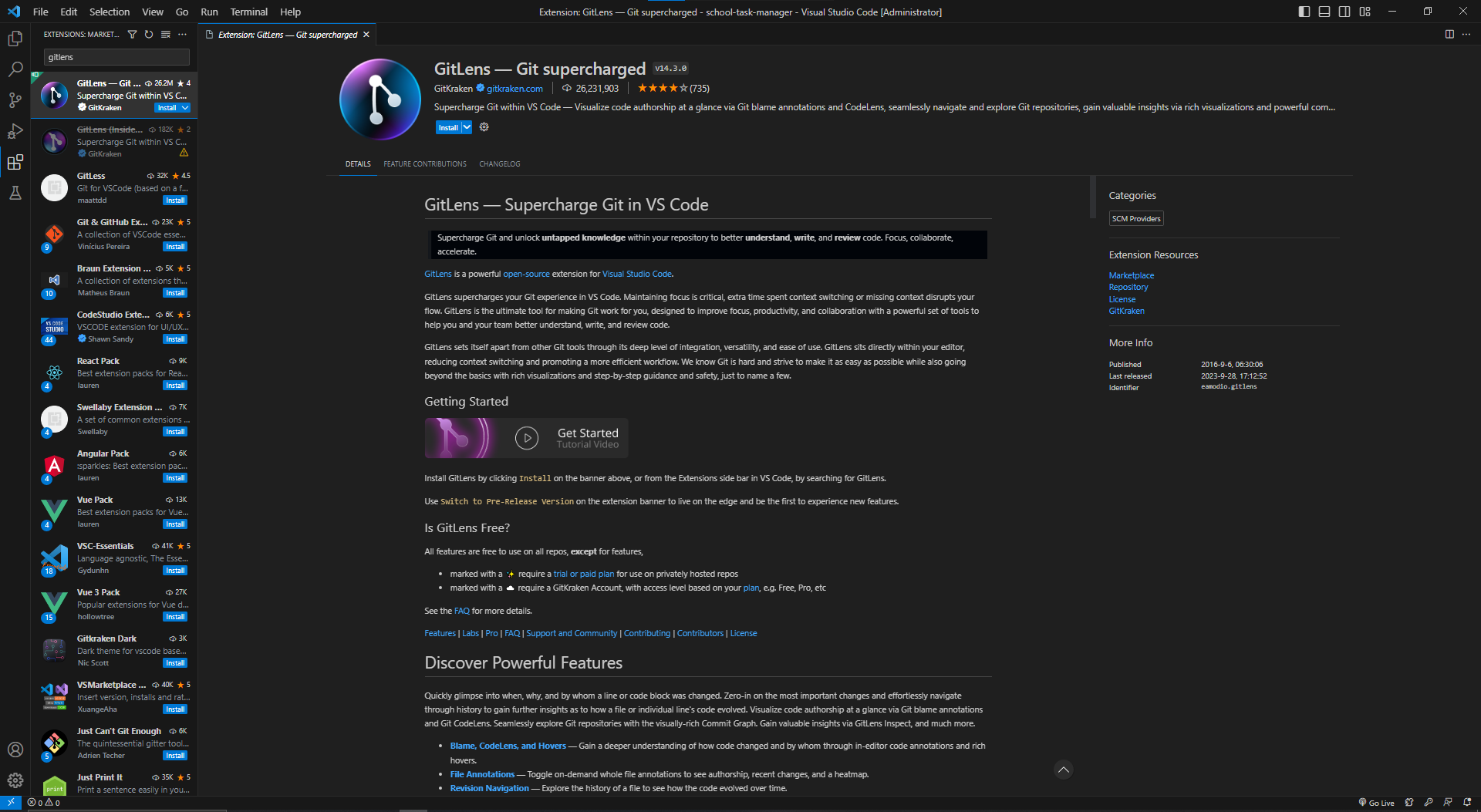Open the Explorer view in activity bar
Viewport: 1481px width, 812px height.
point(15,38)
